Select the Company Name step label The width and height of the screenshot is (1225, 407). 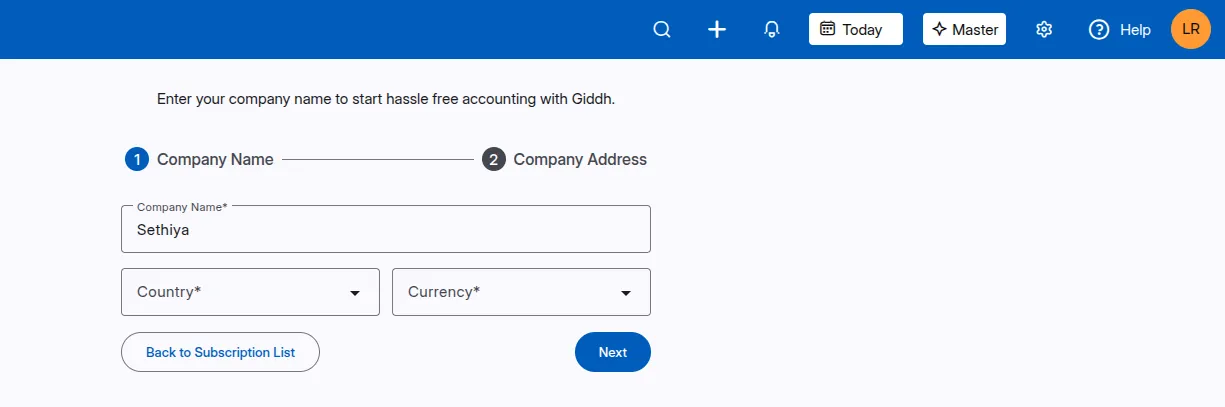(215, 159)
